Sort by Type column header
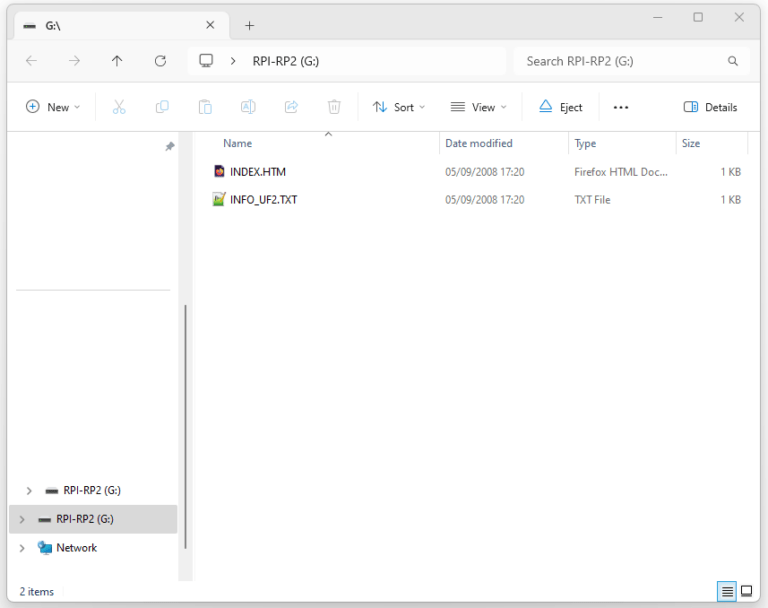The height and width of the screenshot is (608, 768). [585, 144]
